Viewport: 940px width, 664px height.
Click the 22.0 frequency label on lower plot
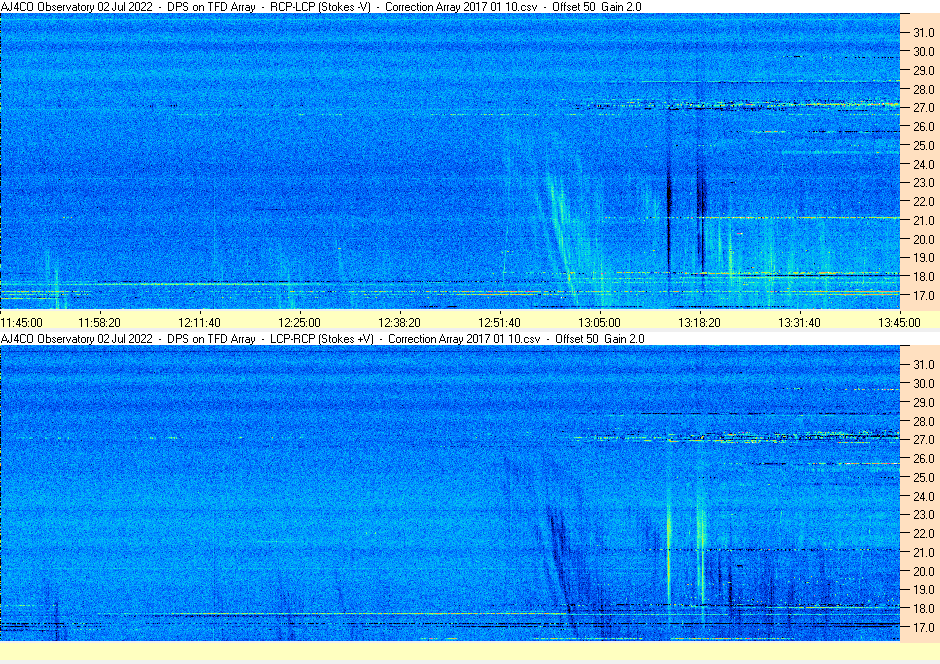[923, 533]
